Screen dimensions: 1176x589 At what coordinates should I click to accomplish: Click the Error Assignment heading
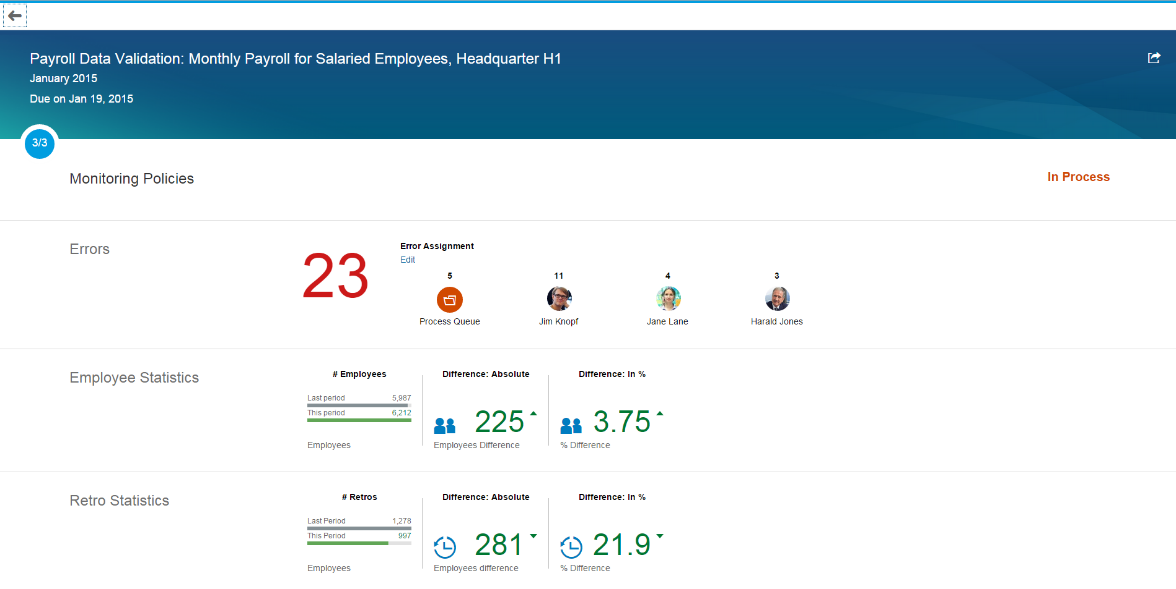click(x=437, y=246)
